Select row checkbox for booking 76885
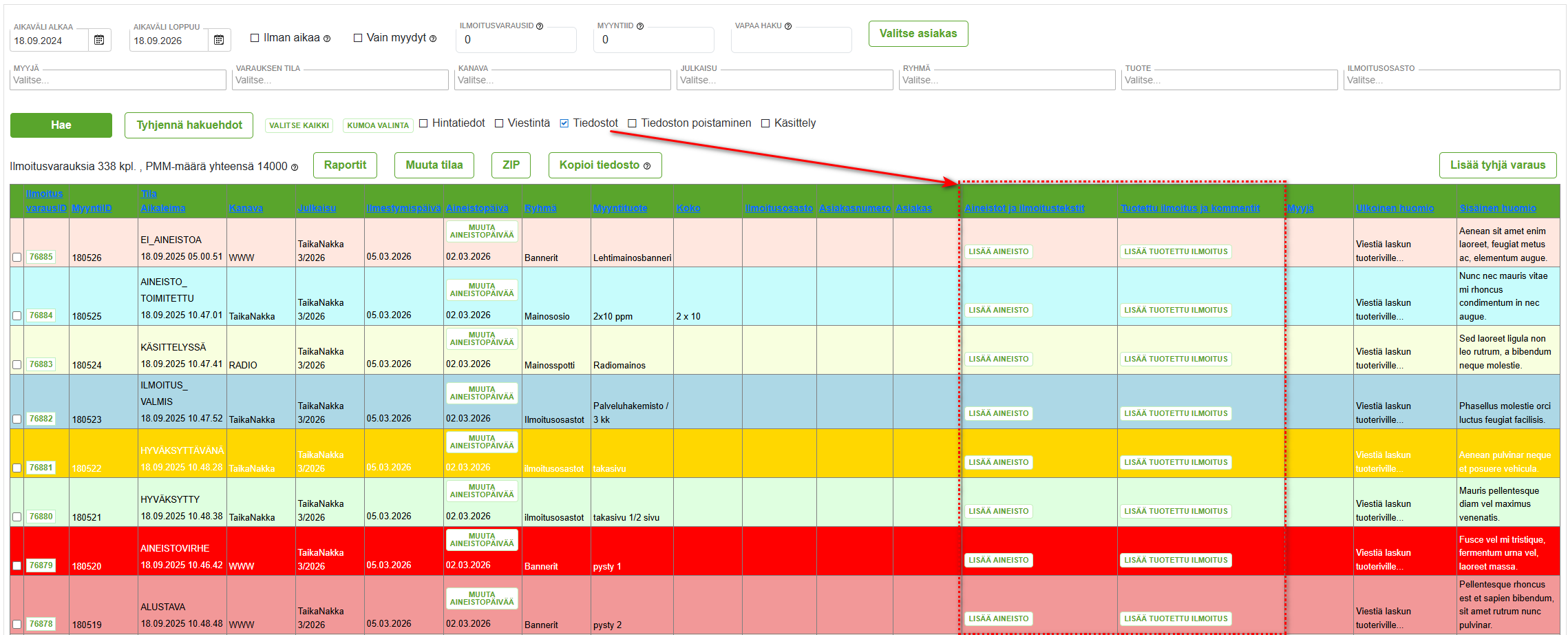The image size is (1568, 635). tap(17, 258)
